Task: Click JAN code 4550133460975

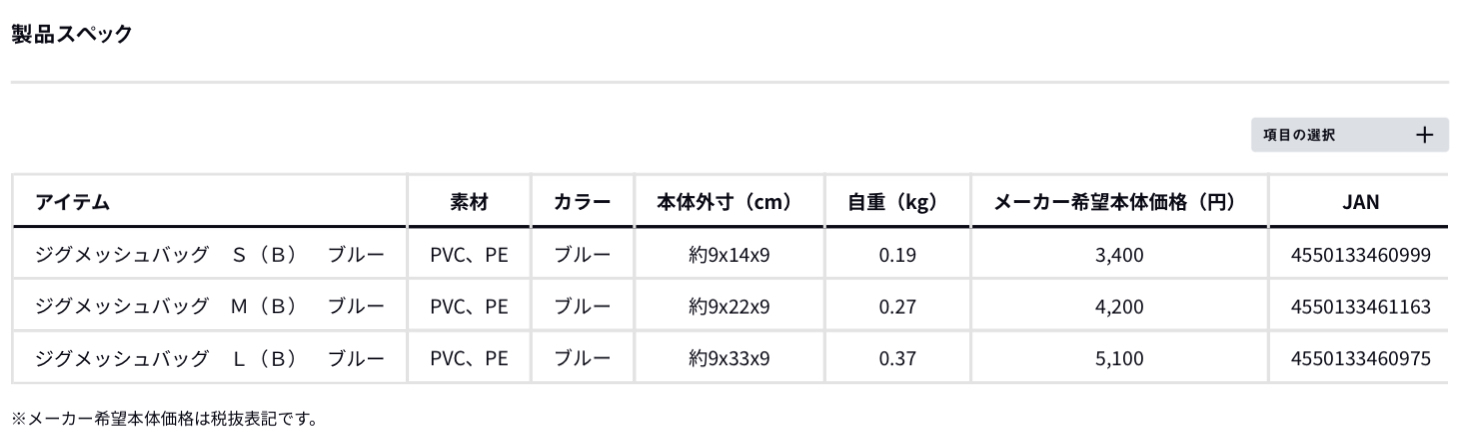Action: [x=1360, y=357]
